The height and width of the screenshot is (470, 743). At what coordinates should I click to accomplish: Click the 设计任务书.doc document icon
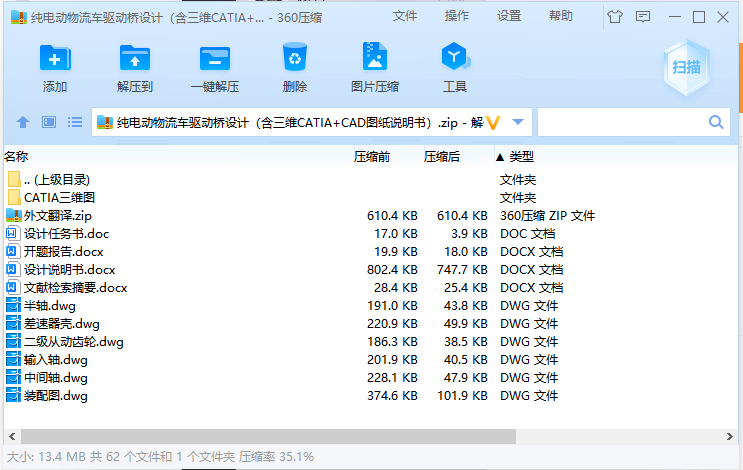[x=12, y=233]
